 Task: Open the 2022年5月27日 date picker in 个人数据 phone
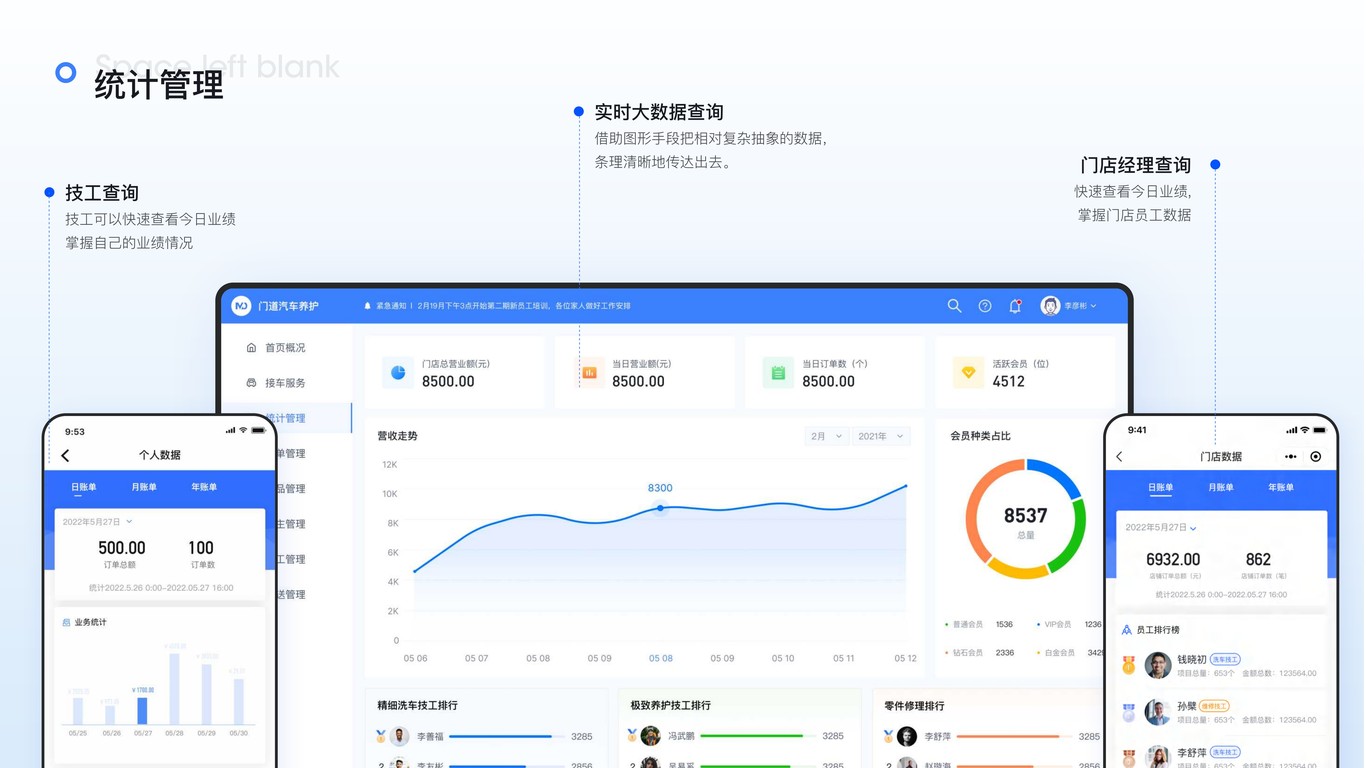click(97, 522)
